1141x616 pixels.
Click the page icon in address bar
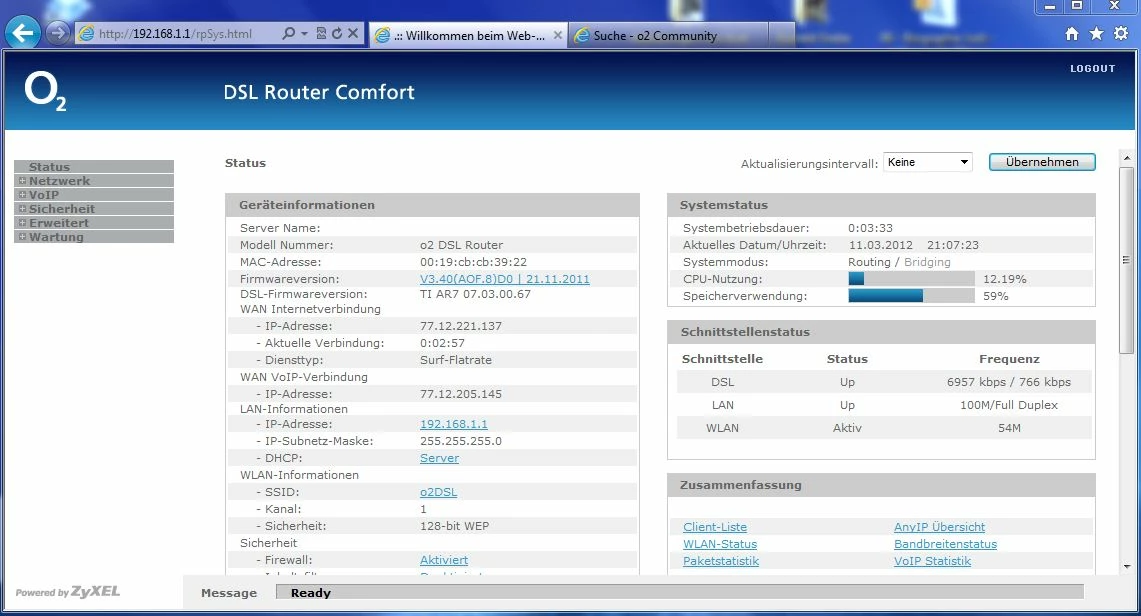pos(87,33)
